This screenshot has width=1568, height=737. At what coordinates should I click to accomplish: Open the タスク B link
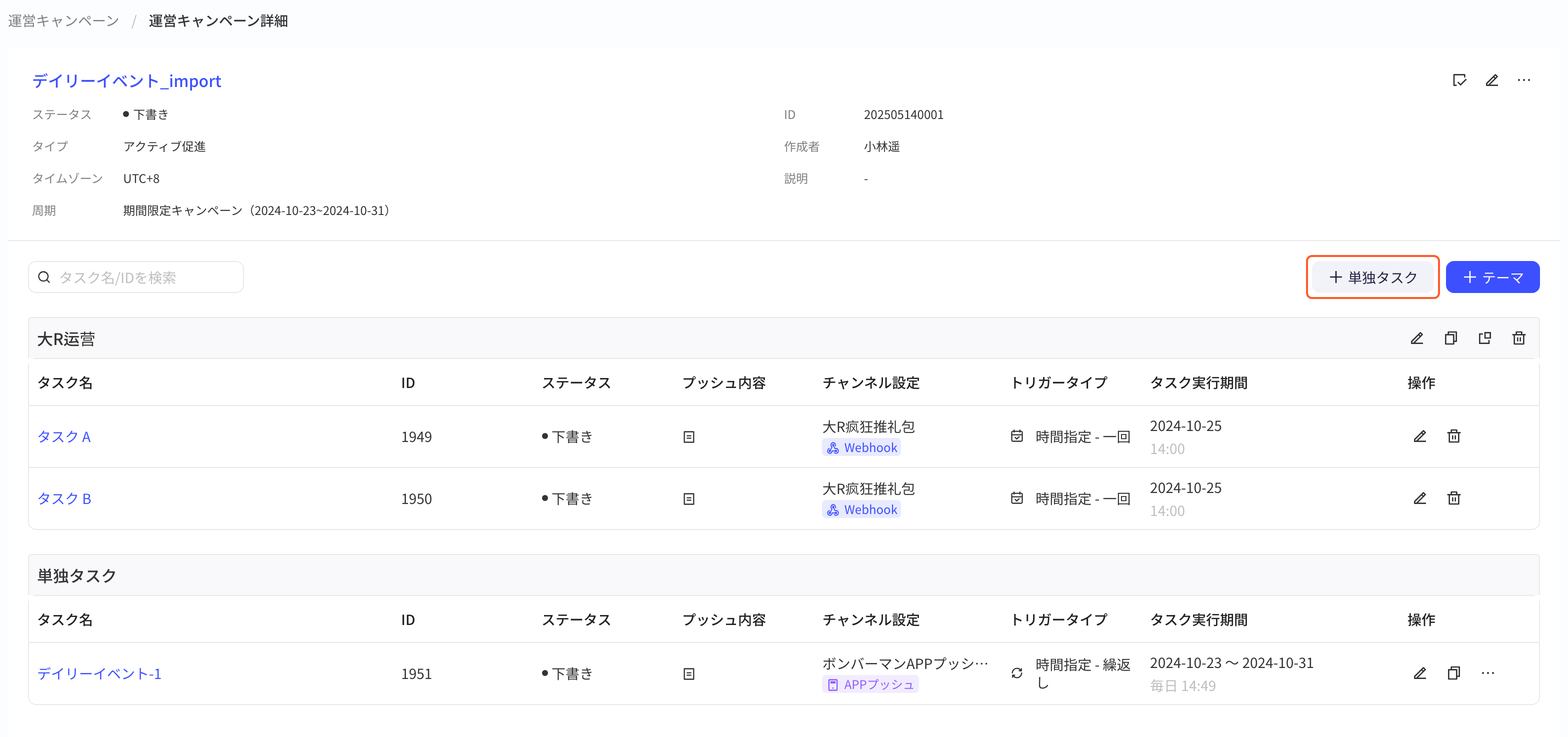(64, 499)
